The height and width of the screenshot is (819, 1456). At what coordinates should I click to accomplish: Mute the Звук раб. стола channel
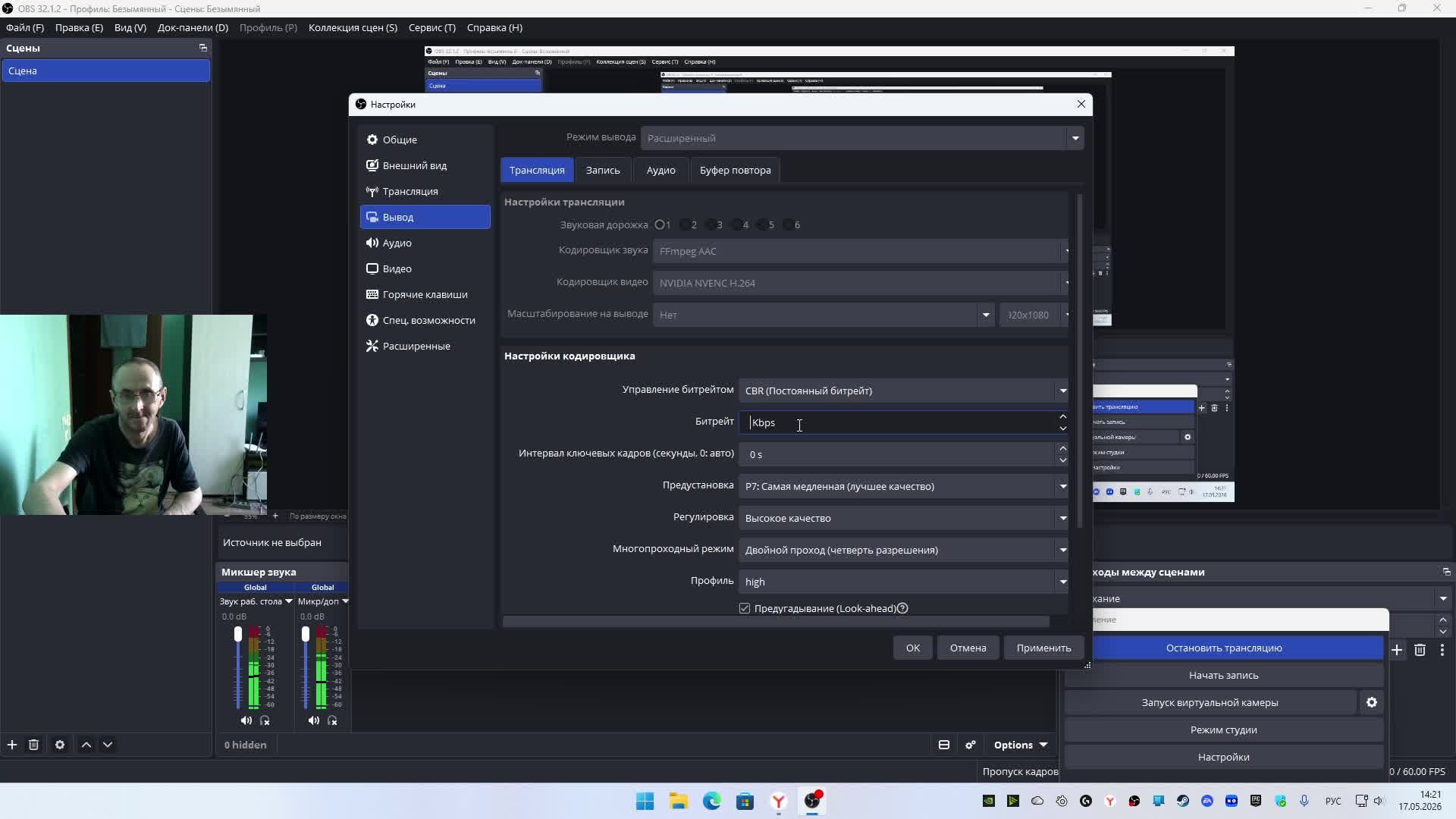coord(246,720)
